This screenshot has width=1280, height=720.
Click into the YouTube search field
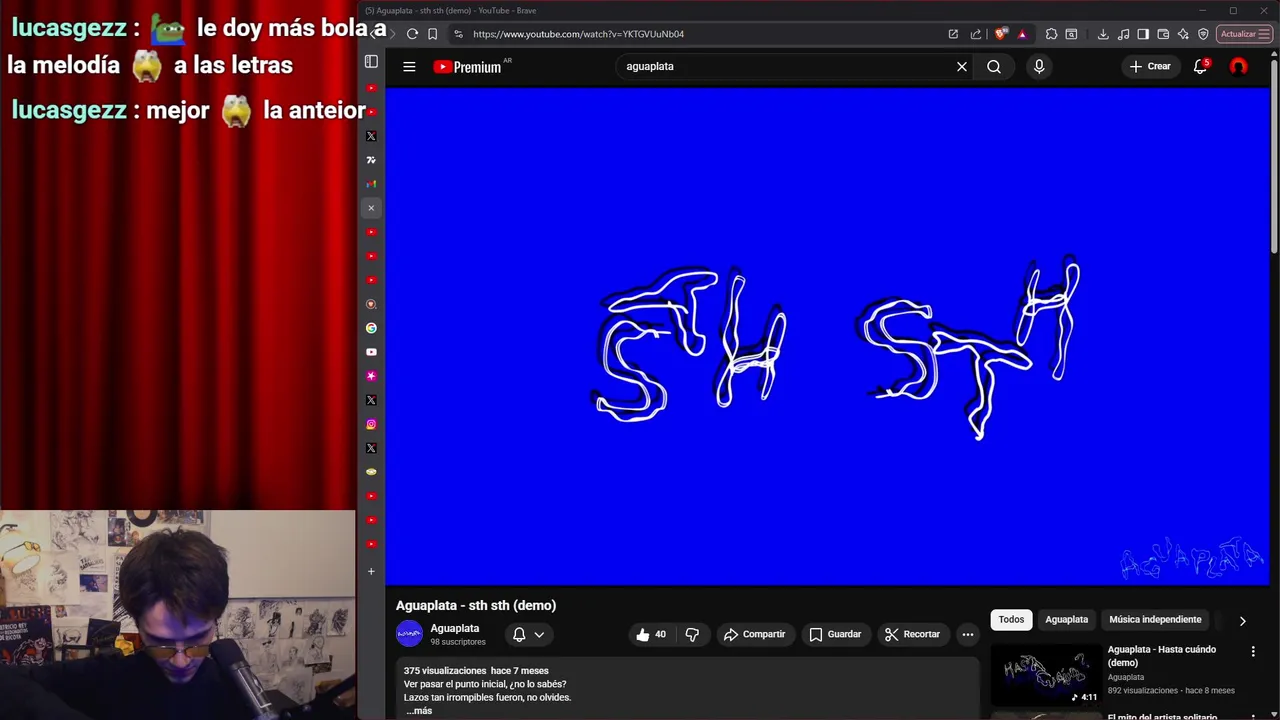coord(785,66)
